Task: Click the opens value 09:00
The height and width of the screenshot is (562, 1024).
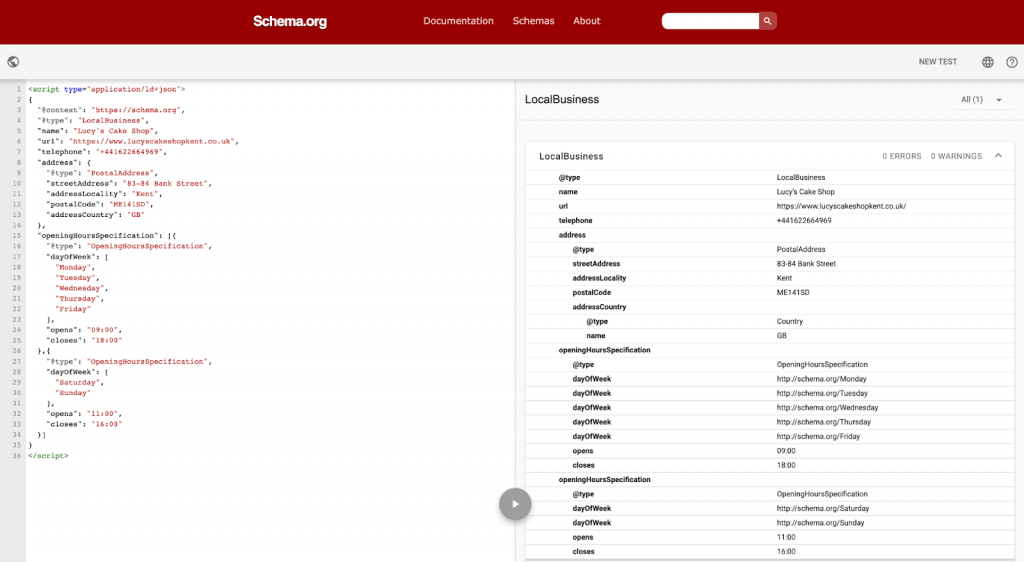Action: click(x=786, y=451)
